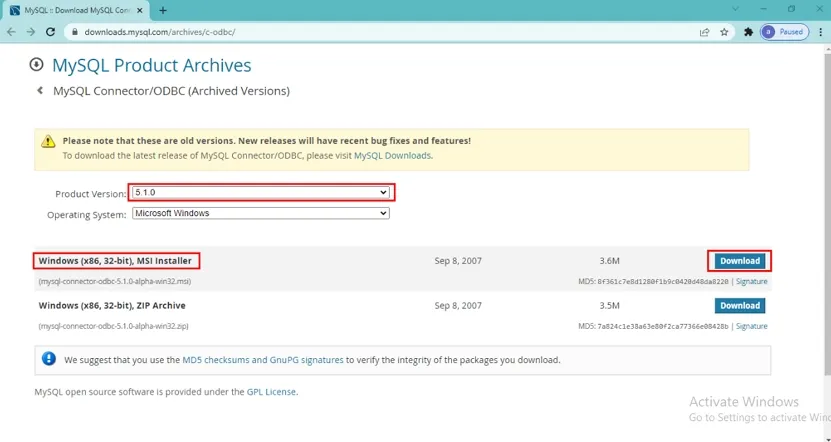Open the Operating System dropdown

[x=261, y=213]
